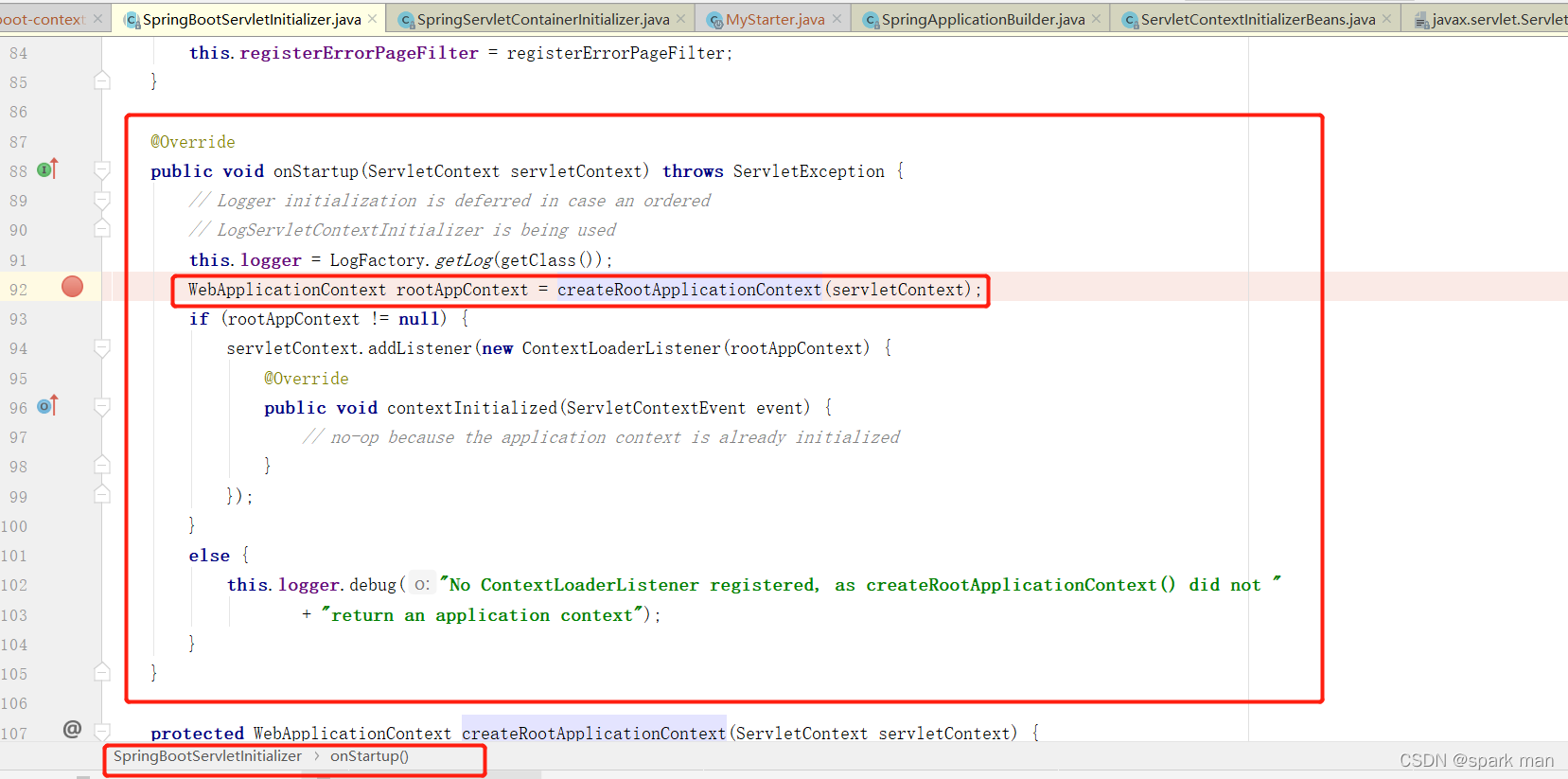Click the overrides-method gutter icon on line 96
1568x779 pixels.
point(47,406)
